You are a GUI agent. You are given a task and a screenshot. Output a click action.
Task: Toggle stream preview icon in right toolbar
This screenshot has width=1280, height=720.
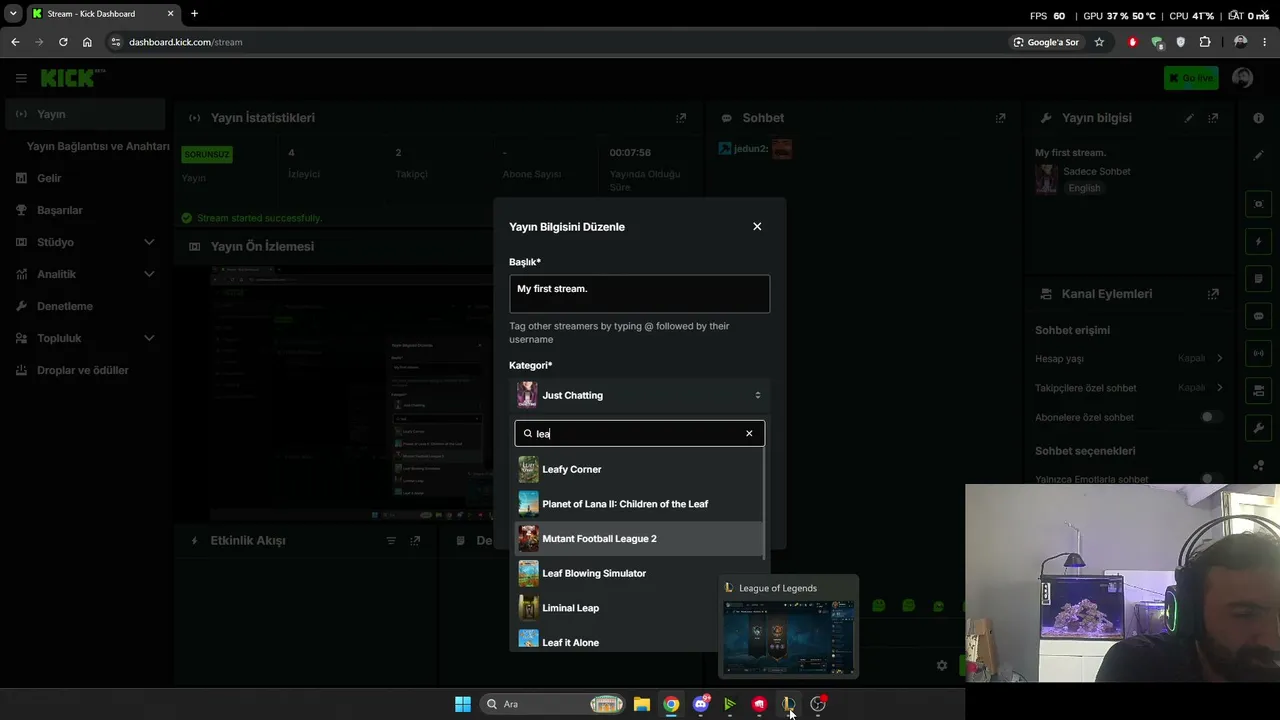(1259, 204)
